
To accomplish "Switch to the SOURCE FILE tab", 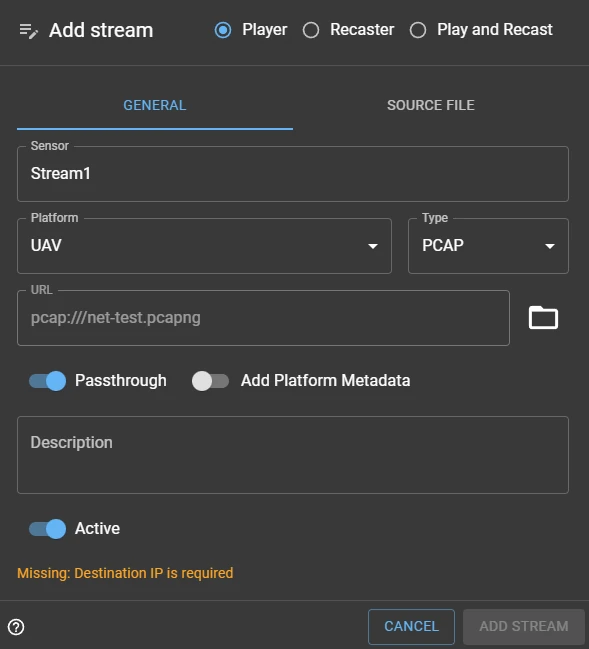I will click(430, 105).
